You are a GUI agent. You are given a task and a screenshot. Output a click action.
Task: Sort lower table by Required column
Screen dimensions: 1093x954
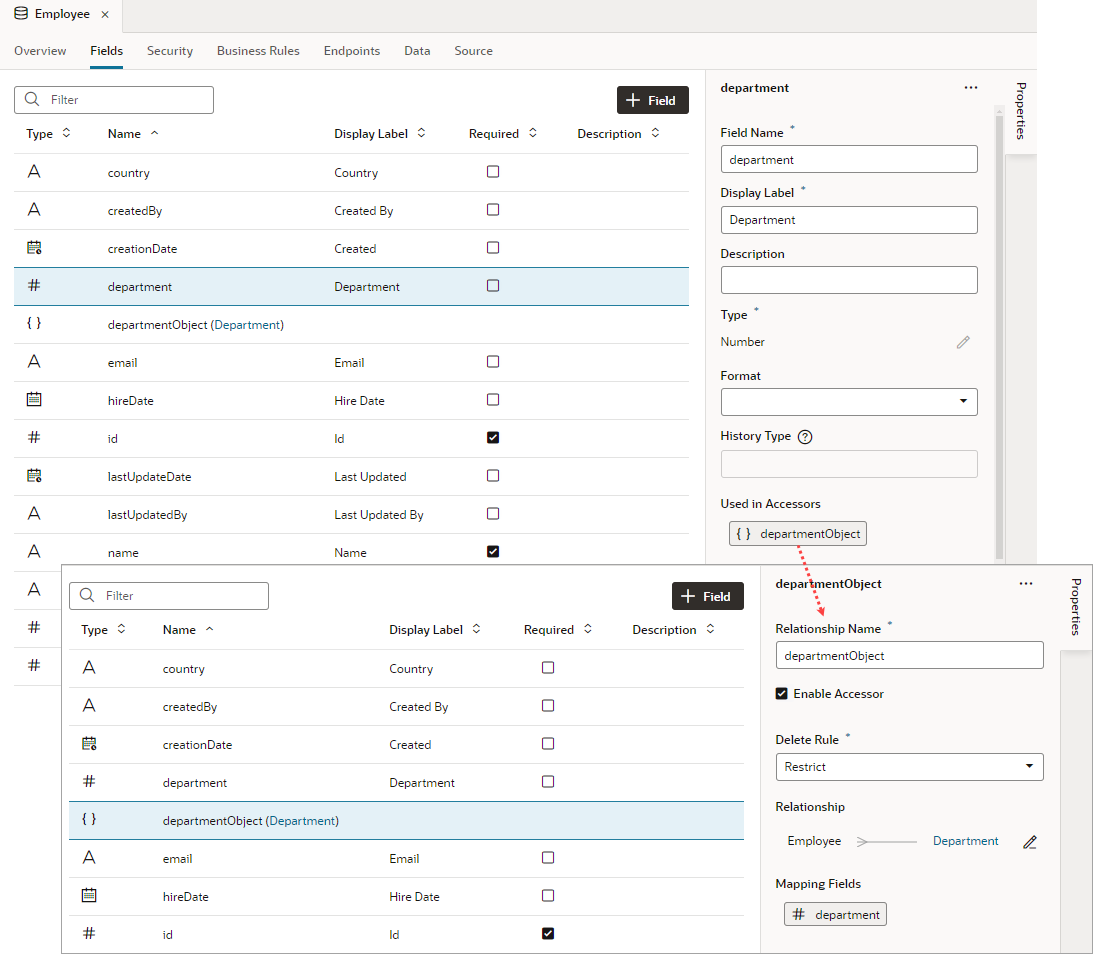[588, 629]
